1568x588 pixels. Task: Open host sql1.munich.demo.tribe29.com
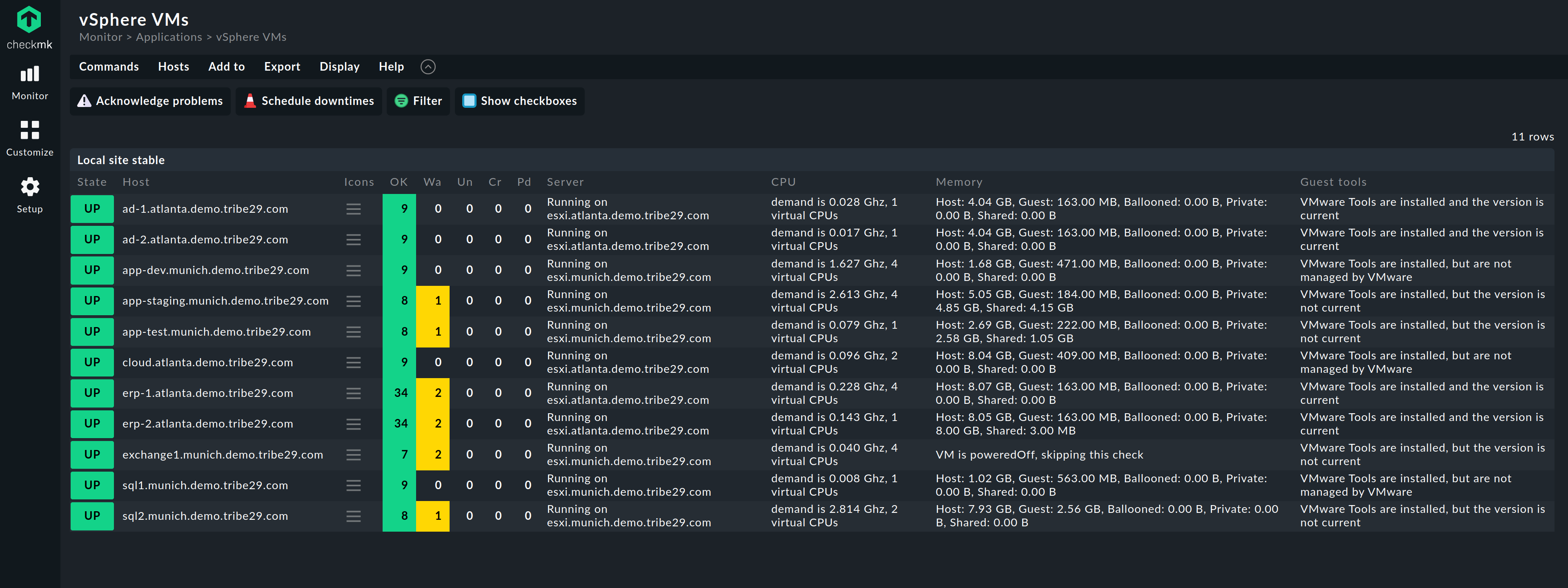tap(205, 485)
